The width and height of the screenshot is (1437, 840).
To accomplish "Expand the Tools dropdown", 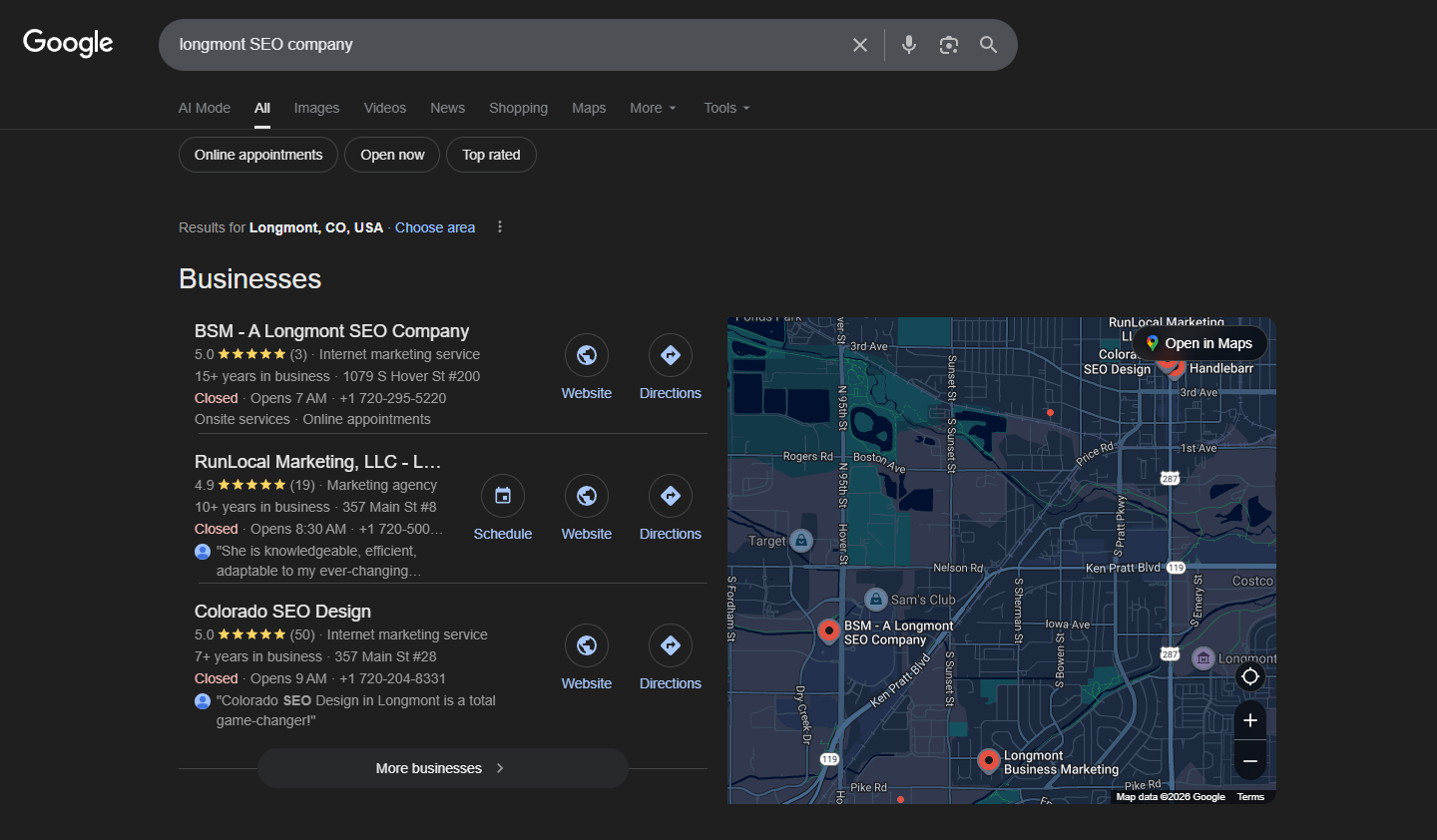I will point(725,108).
